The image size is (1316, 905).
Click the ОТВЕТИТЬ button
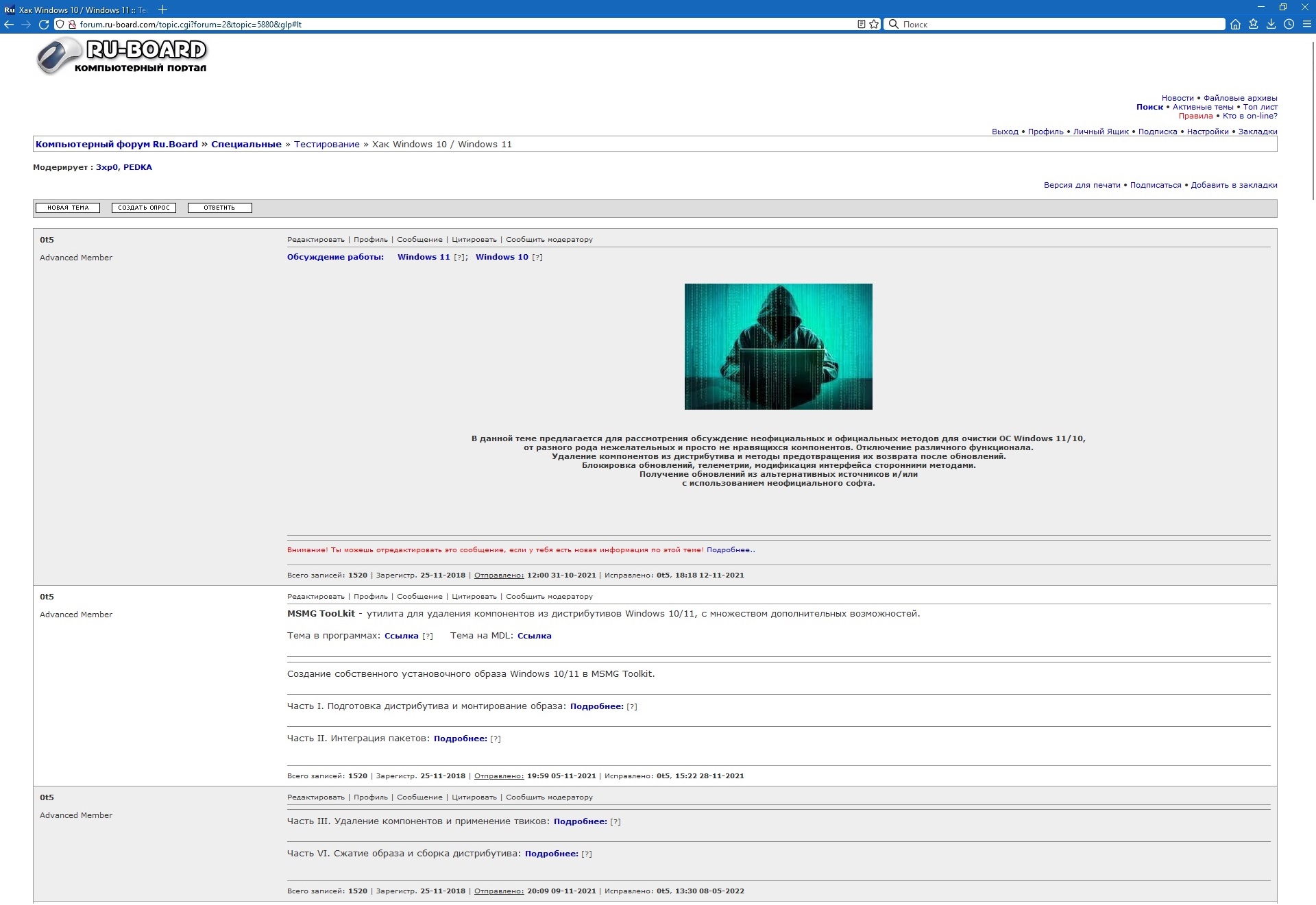219,208
